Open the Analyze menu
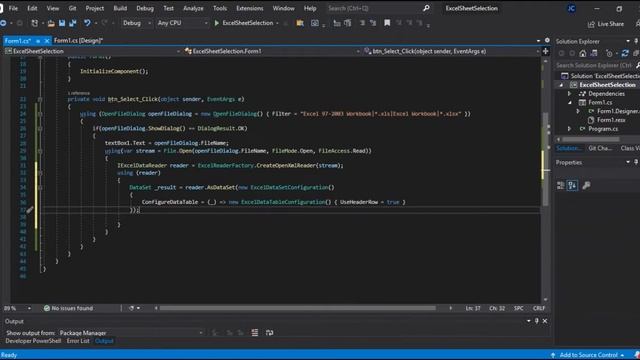Viewport: 640px width, 360px height. coord(193,8)
